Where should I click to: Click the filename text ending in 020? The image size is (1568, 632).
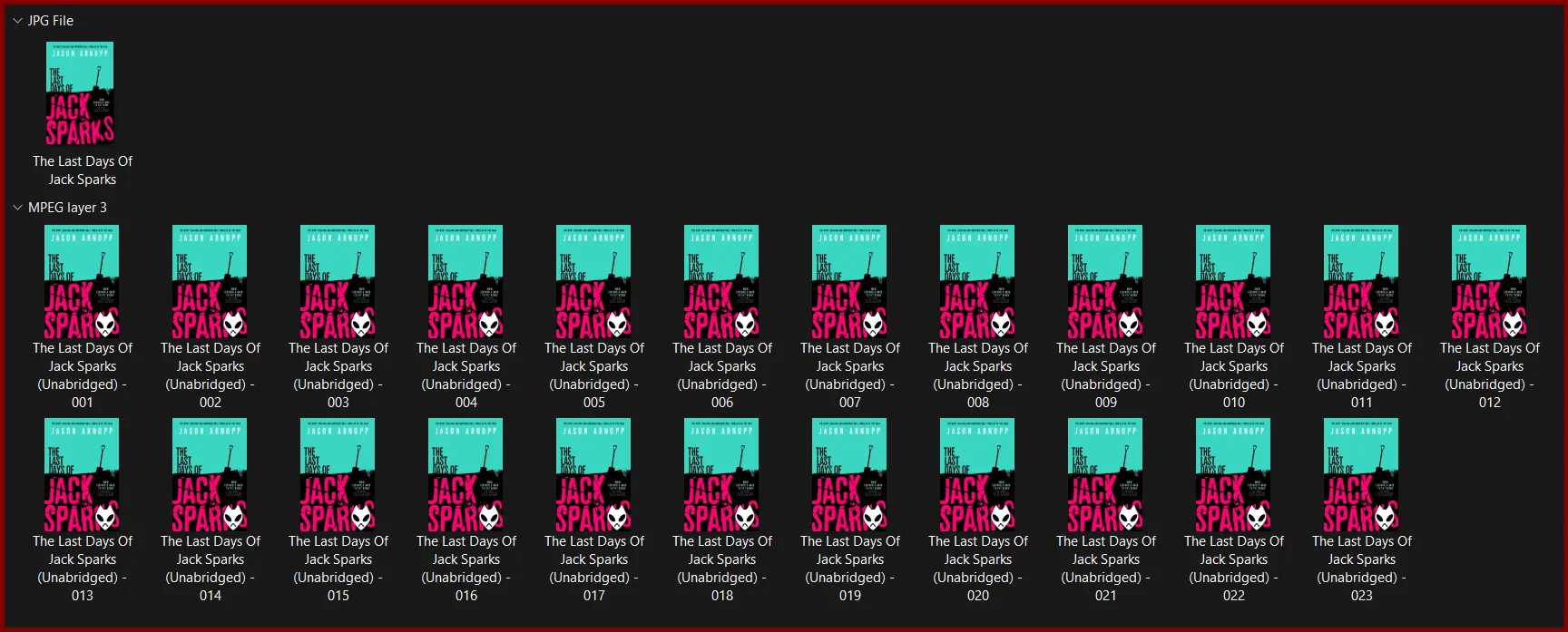(978, 569)
